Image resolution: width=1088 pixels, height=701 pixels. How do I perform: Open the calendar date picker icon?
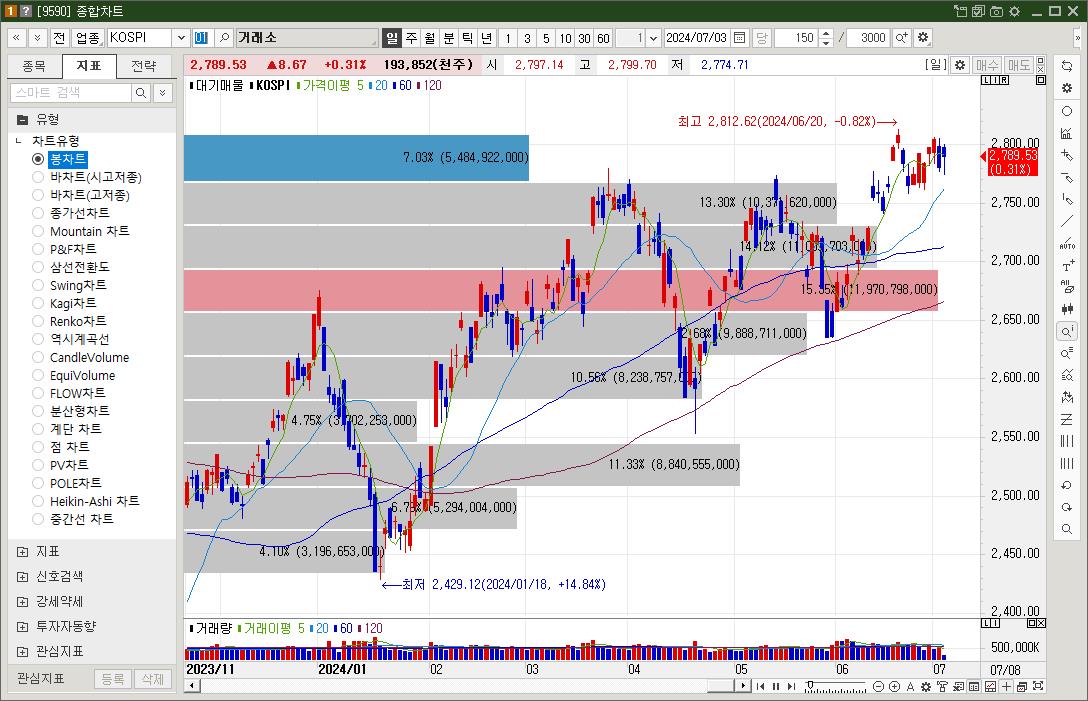click(x=740, y=37)
